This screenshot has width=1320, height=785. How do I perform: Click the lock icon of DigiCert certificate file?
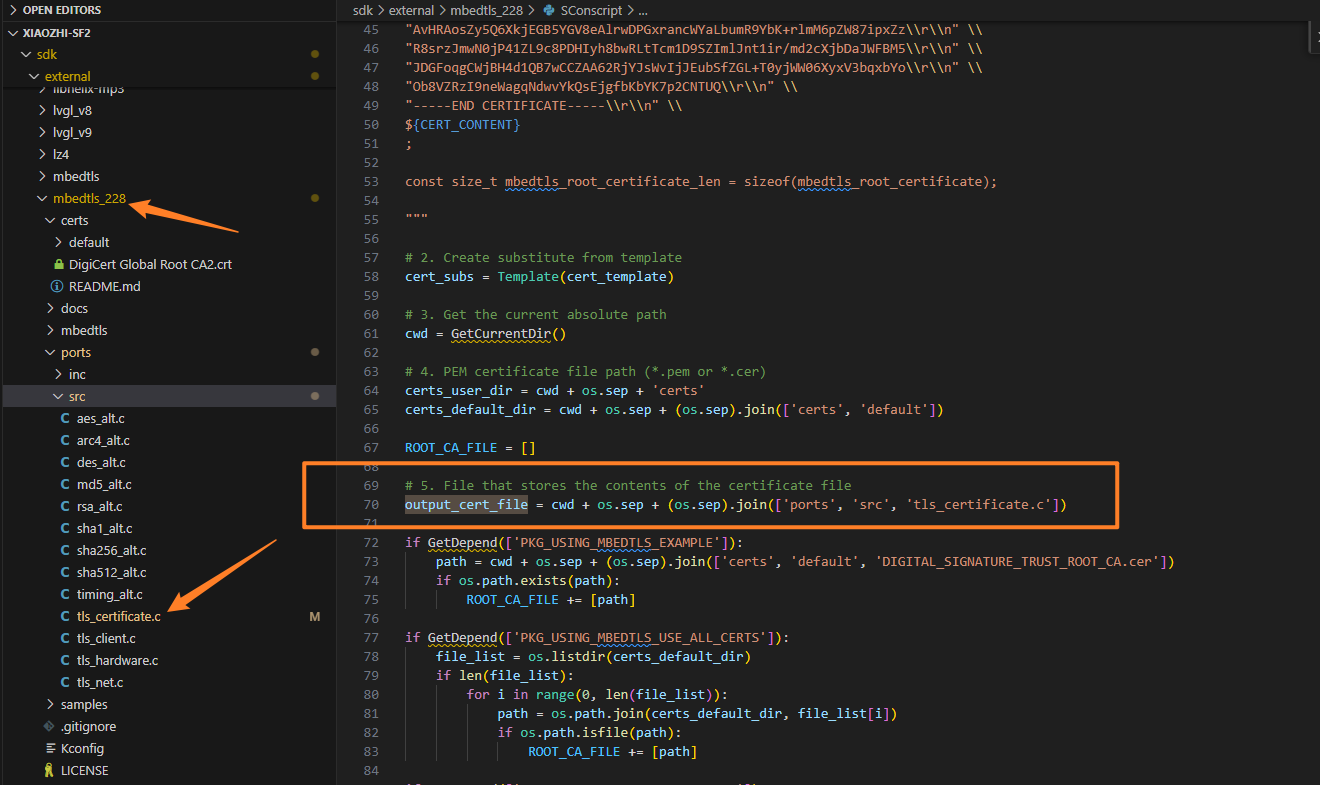[x=59, y=265]
